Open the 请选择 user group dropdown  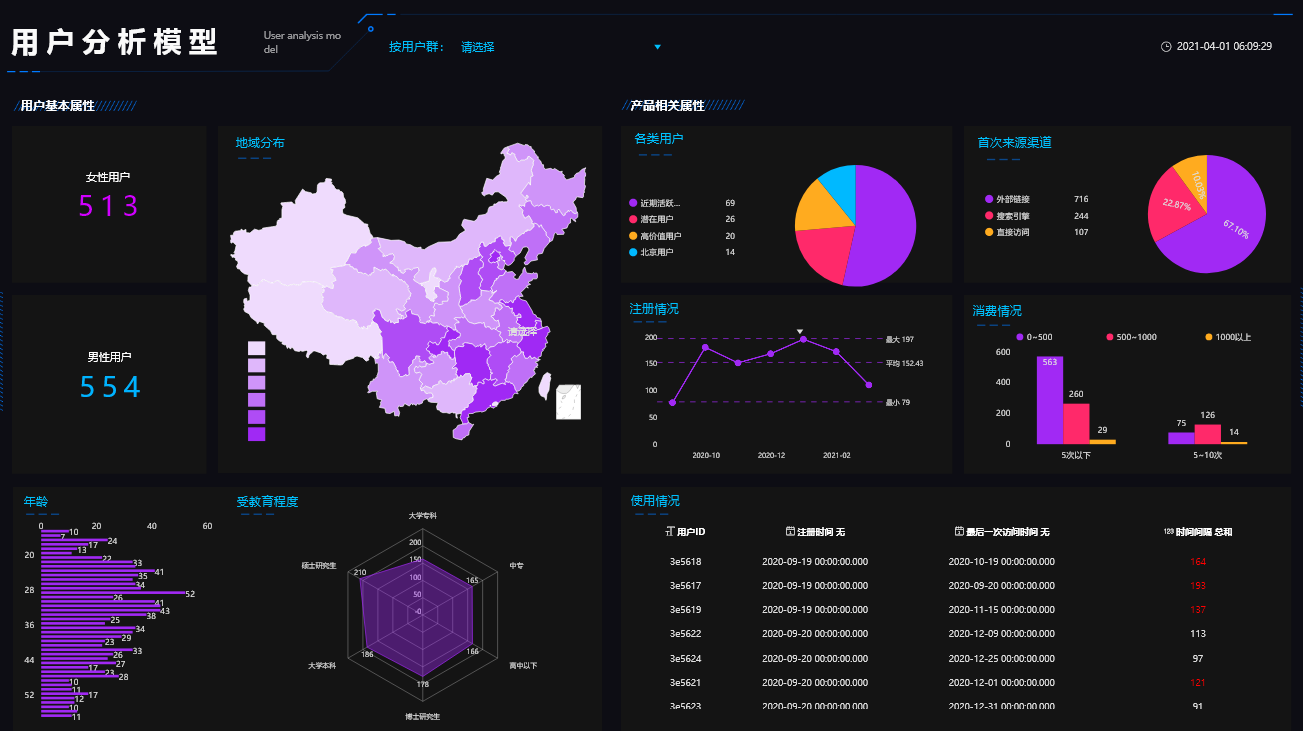[560, 47]
